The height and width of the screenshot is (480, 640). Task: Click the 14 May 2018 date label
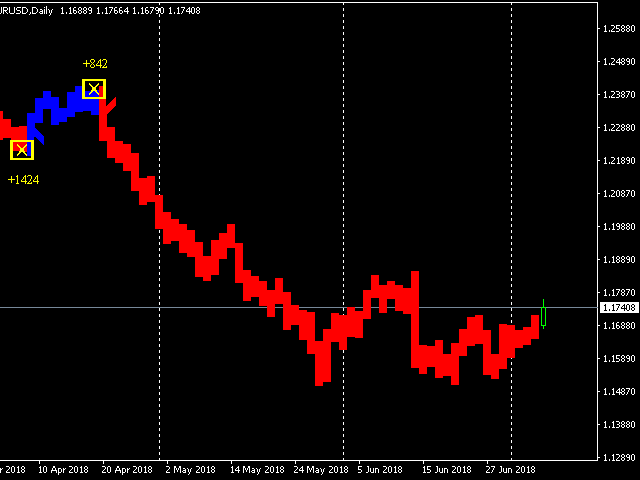(257, 470)
